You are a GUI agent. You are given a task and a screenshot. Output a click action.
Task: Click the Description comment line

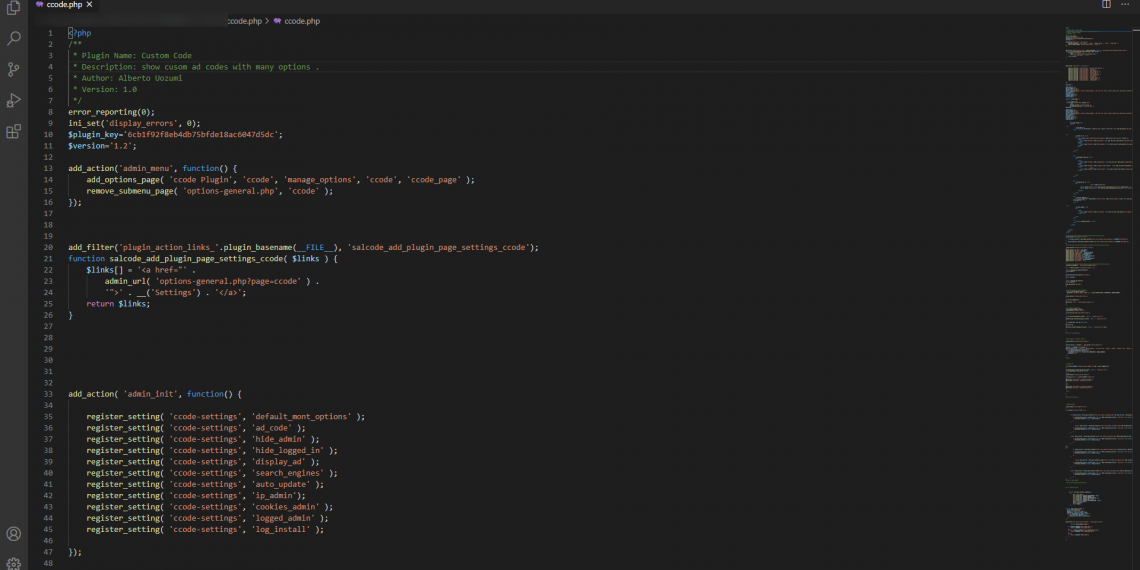196,67
